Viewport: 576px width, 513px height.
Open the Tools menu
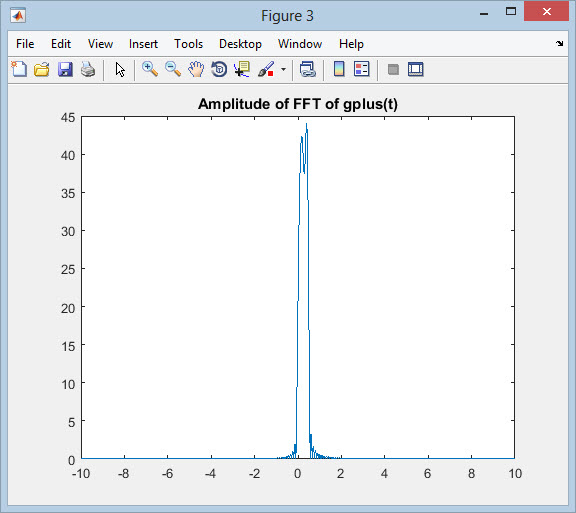coord(188,44)
